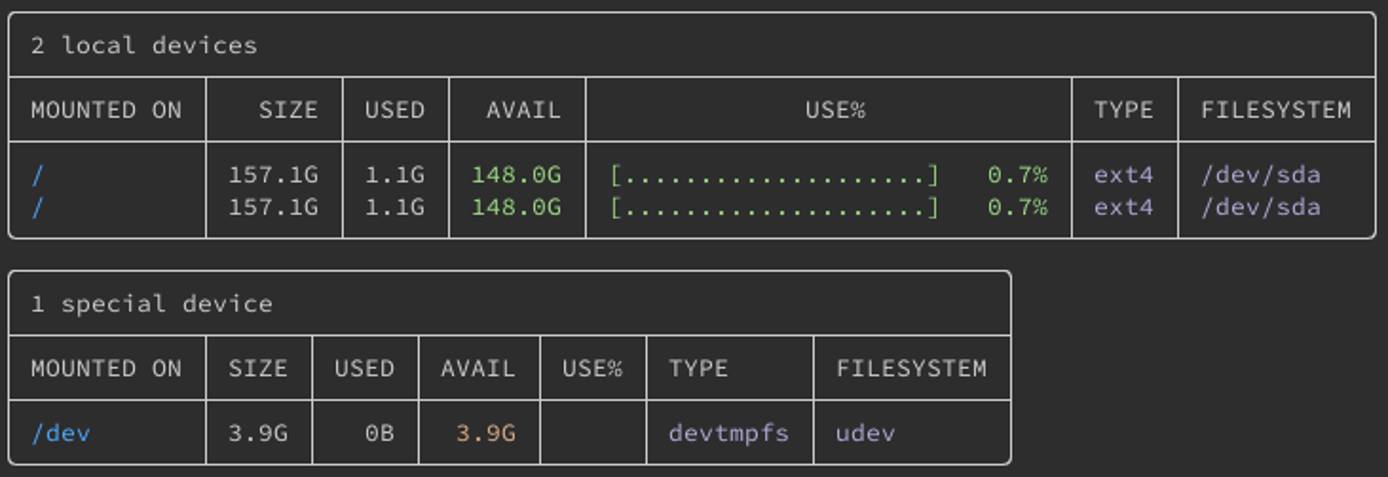
Task: Click SIZE header in local devices table
Action: coord(288,110)
